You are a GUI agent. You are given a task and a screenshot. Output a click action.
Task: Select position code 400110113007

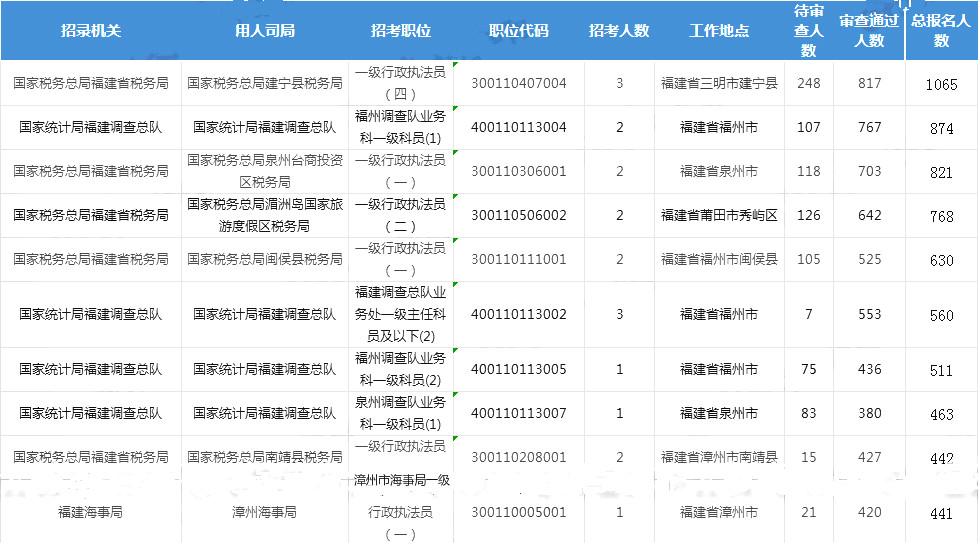point(519,413)
